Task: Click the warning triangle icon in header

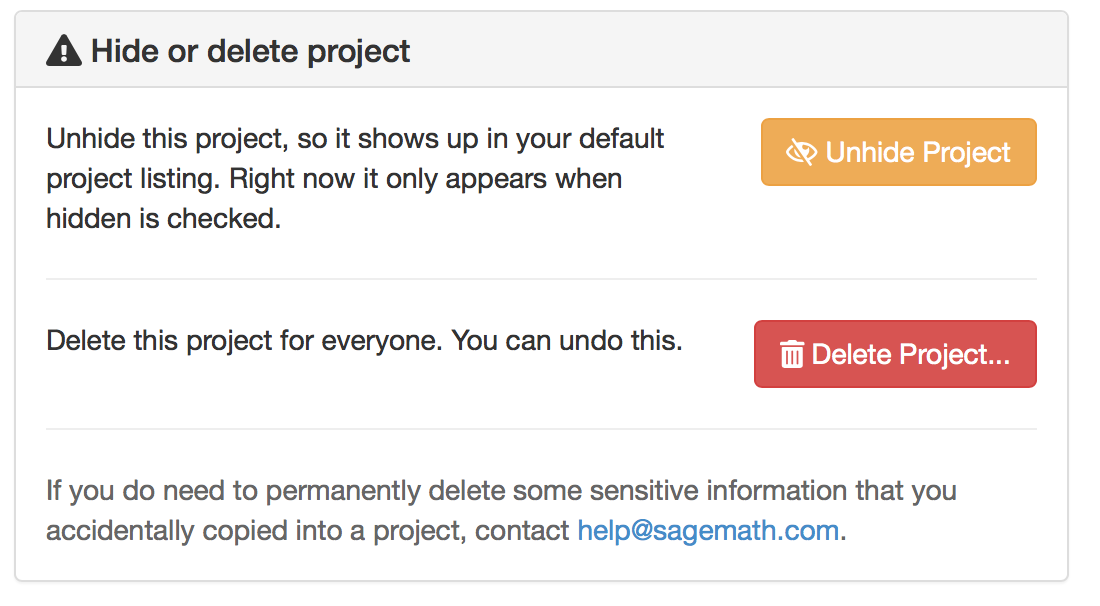Action: click(64, 50)
